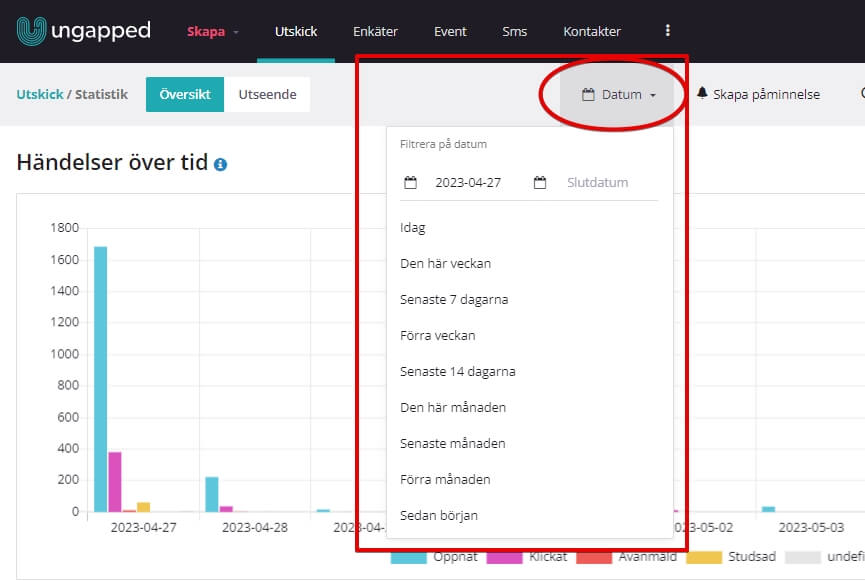The width and height of the screenshot is (865, 581).
Task: Open Kontakter in the top navigation
Action: pos(592,31)
